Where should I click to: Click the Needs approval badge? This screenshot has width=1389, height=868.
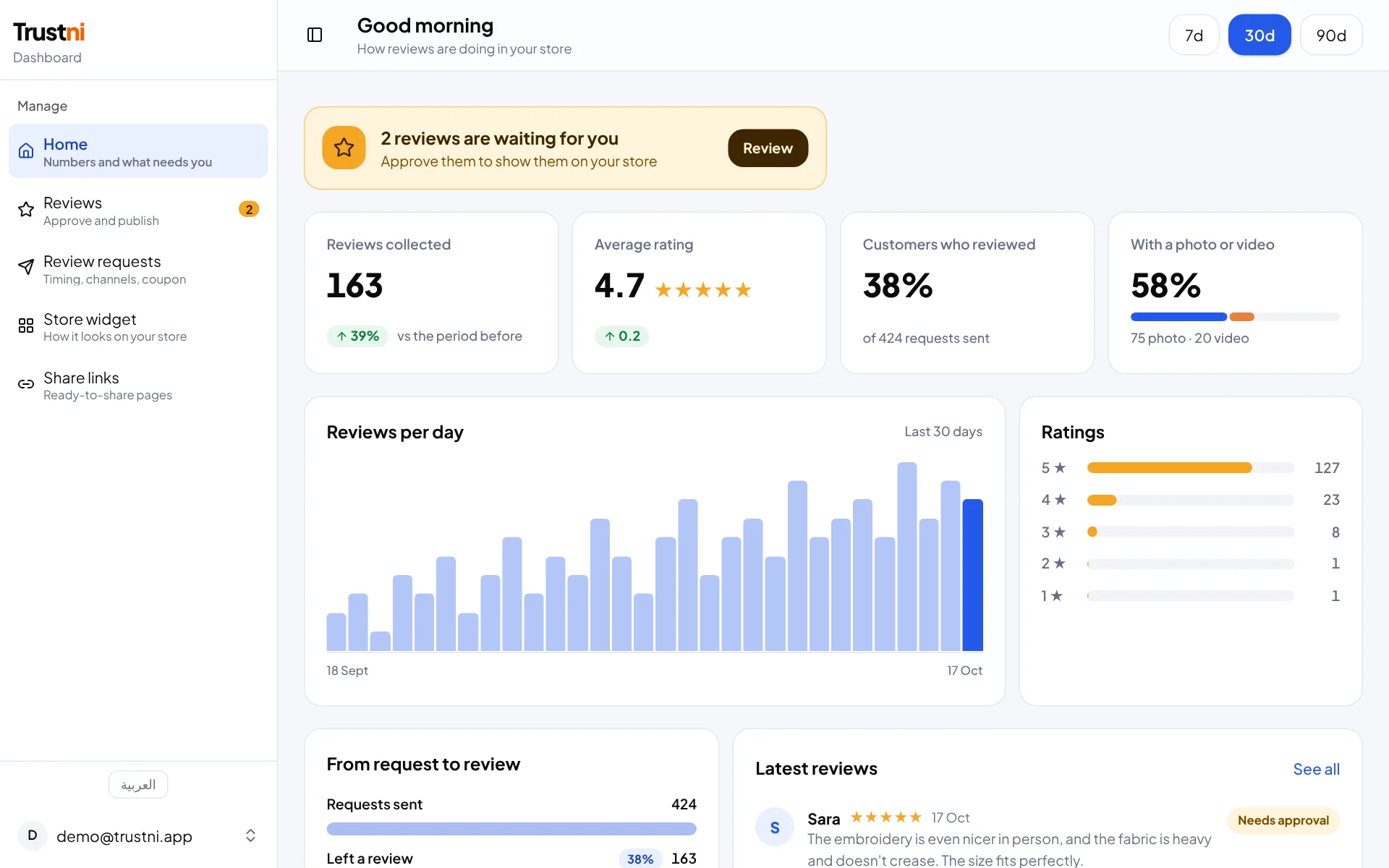point(1283,820)
